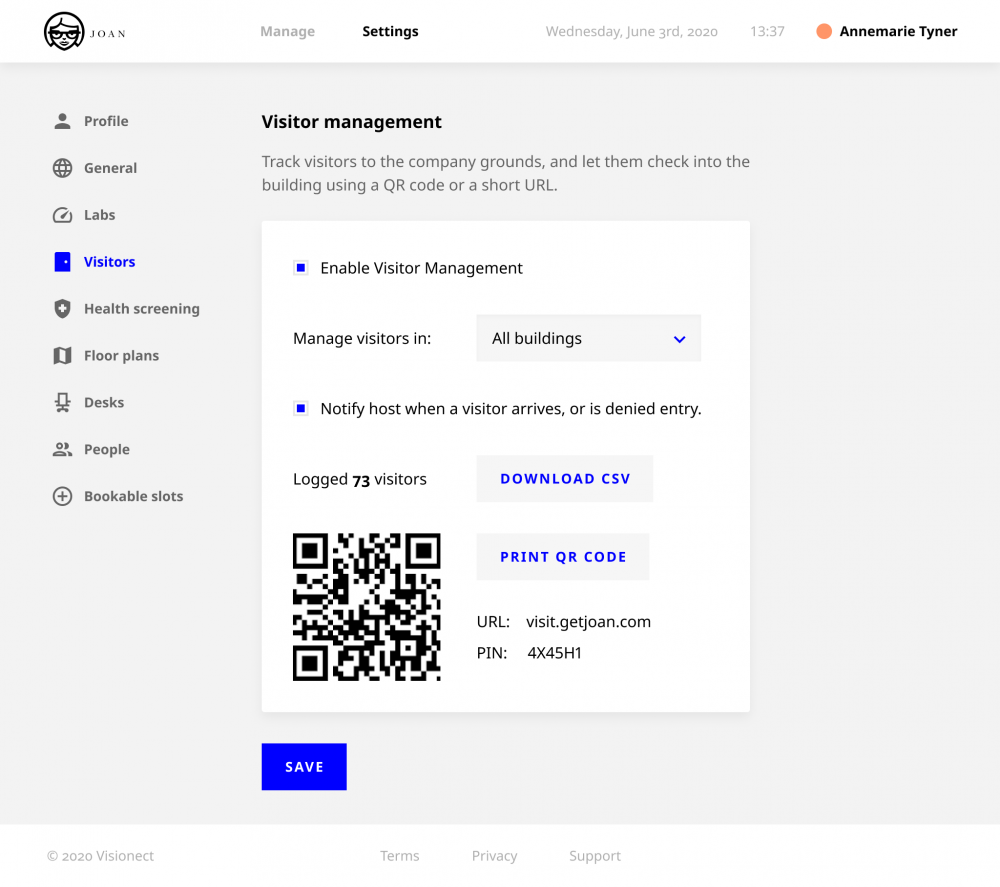Click the visitor QR code image
This screenshot has width=1000, height=887.
367,607
